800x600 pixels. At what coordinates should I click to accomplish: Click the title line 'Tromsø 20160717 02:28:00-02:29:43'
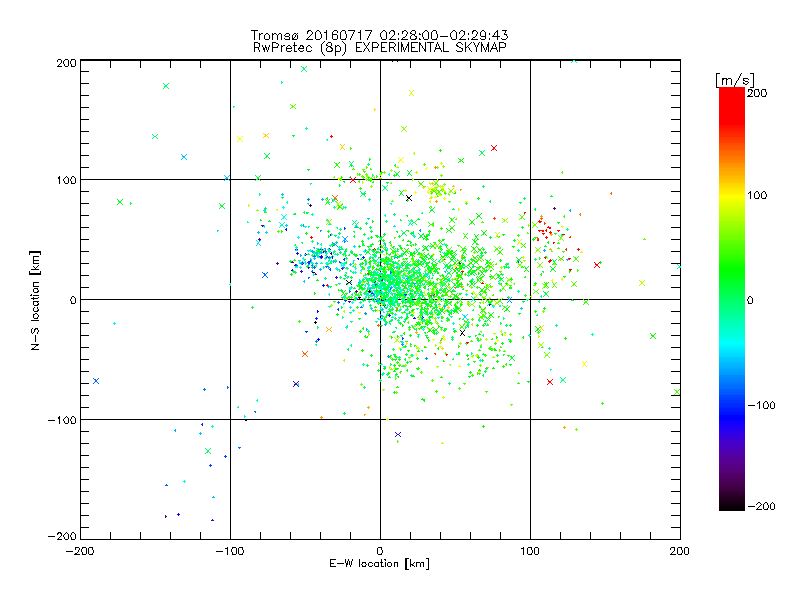click(x=380, y=35)
